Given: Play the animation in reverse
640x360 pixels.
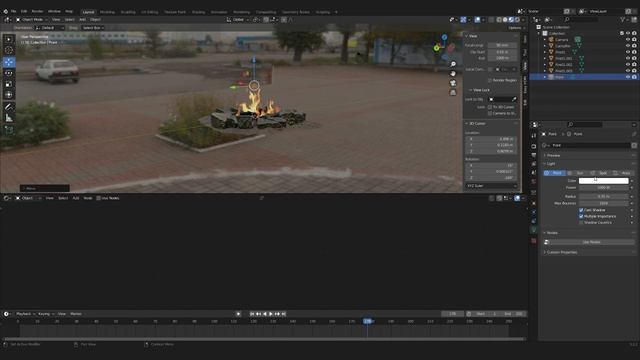Looking at the screenshot, I should pyautogui.click(x=264, y=314).
